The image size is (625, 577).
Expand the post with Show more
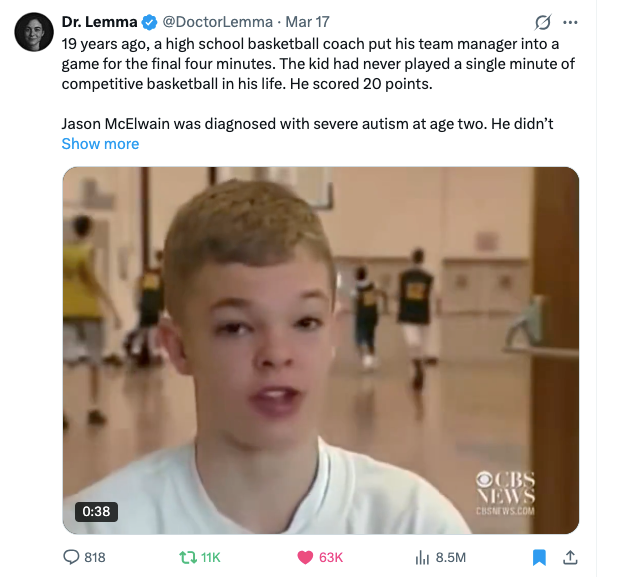[x=100, y=144]
